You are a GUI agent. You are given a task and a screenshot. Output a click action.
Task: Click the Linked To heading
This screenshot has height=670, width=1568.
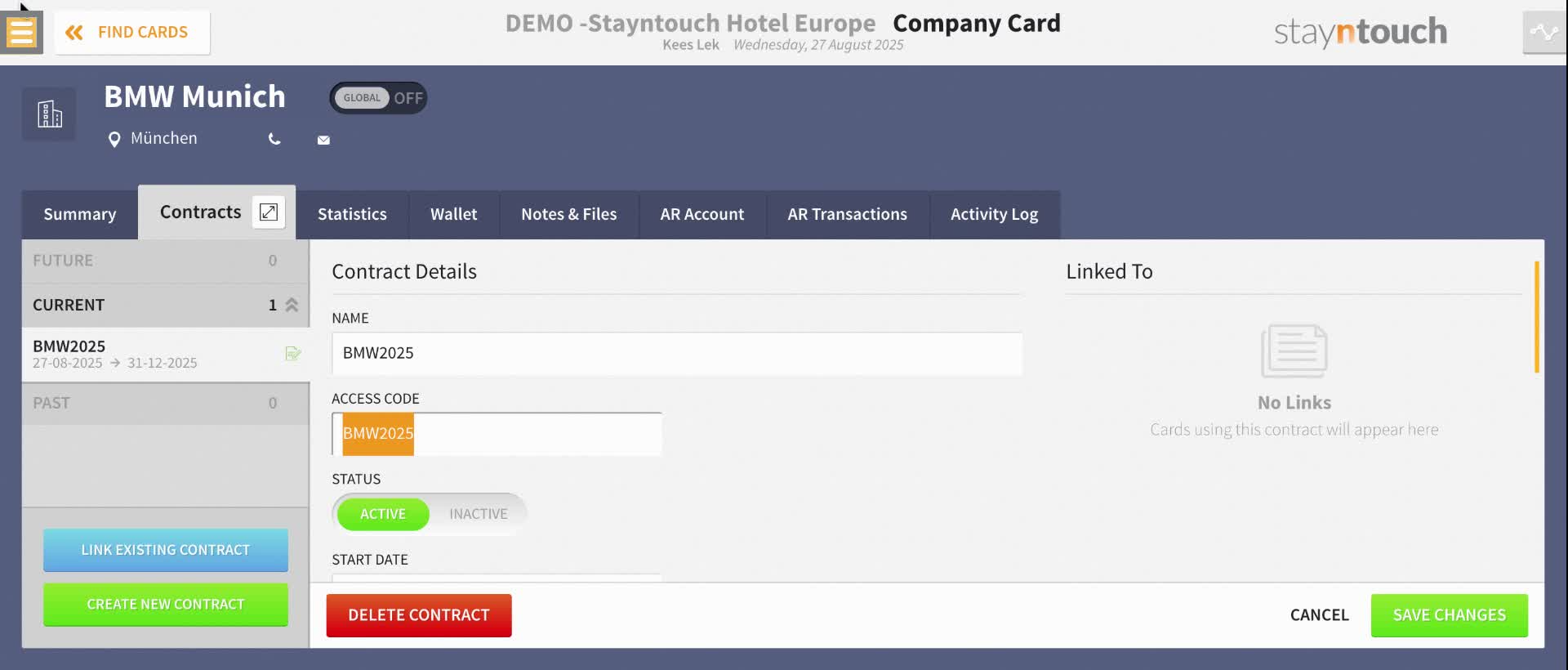point(1109,271)
